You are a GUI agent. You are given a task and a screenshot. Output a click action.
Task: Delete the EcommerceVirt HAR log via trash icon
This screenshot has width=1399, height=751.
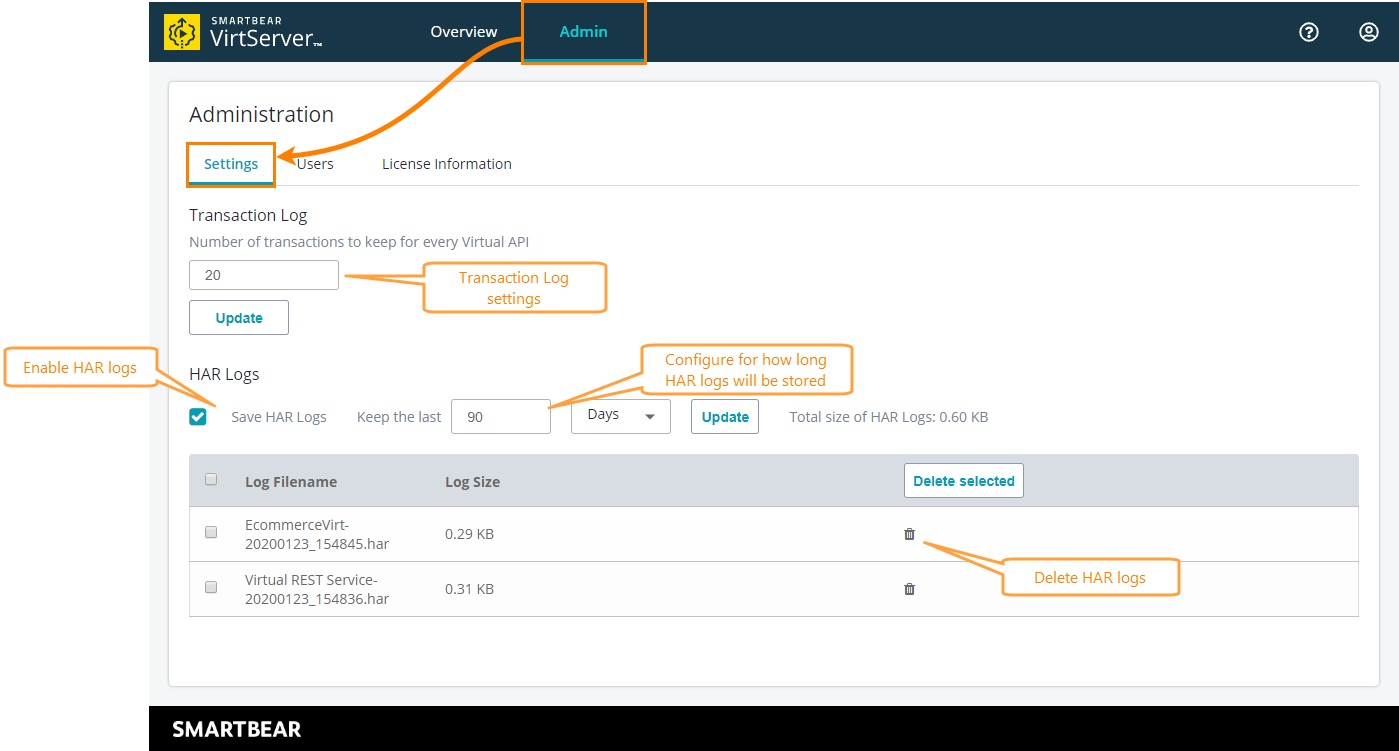(x=909, y=534)
